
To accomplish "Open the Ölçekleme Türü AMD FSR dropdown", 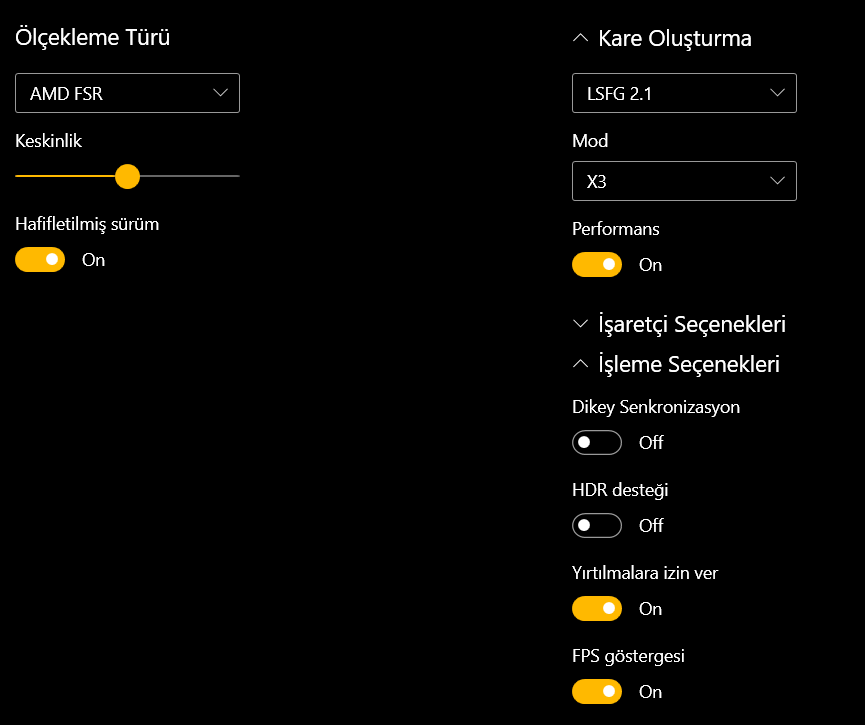I will 127,94.
